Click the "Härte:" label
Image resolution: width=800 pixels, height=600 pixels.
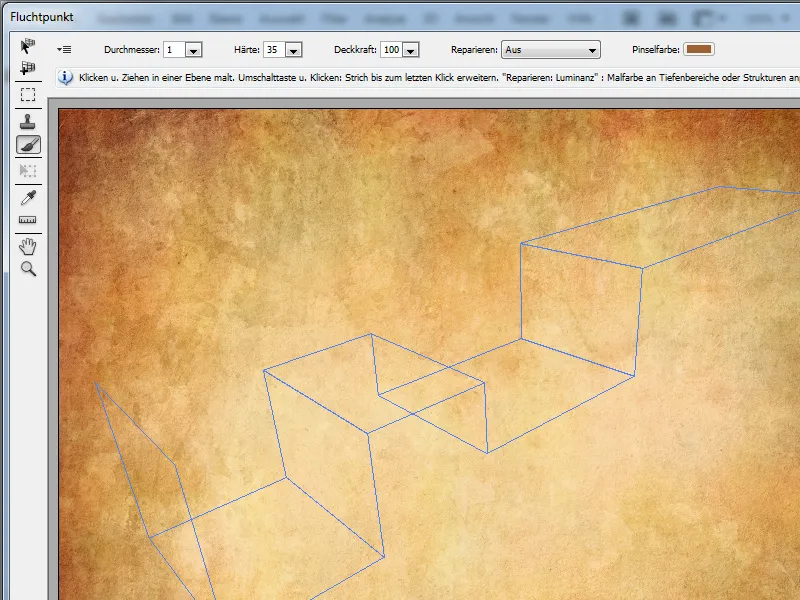[x=247, y=50]
